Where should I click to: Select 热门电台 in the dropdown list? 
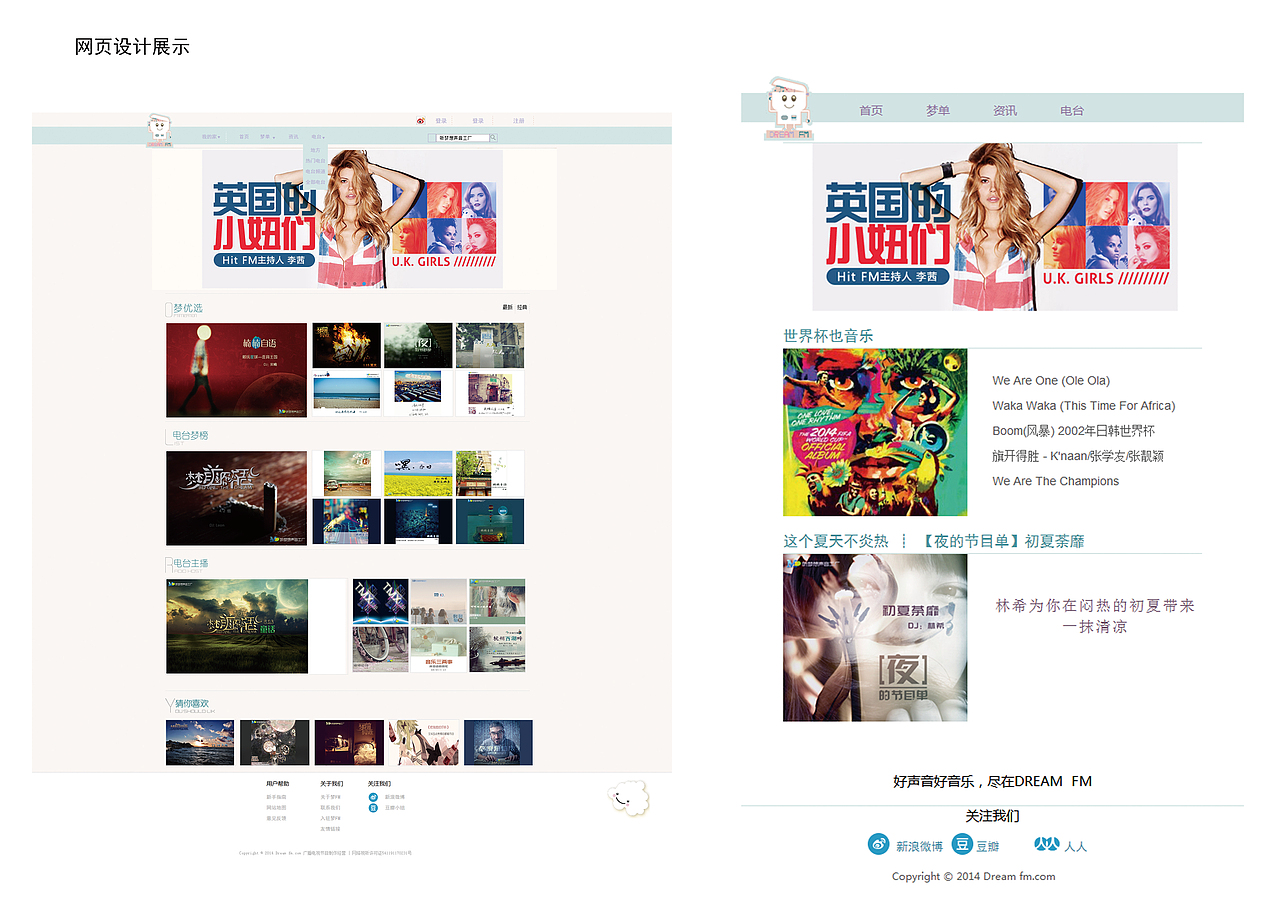(315, 160)
